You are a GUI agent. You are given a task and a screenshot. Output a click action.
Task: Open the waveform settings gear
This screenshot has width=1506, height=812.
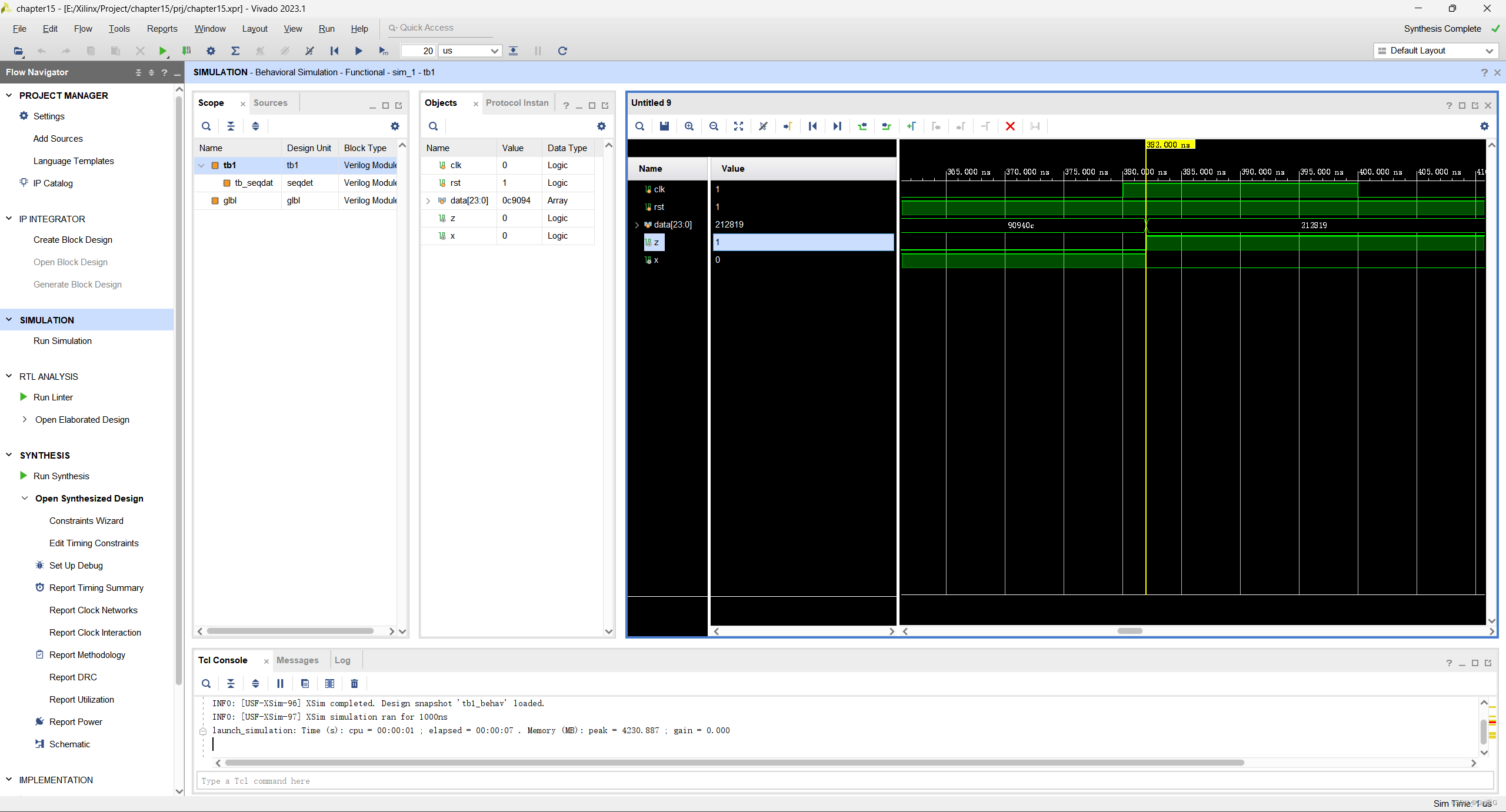point(1484,126)
